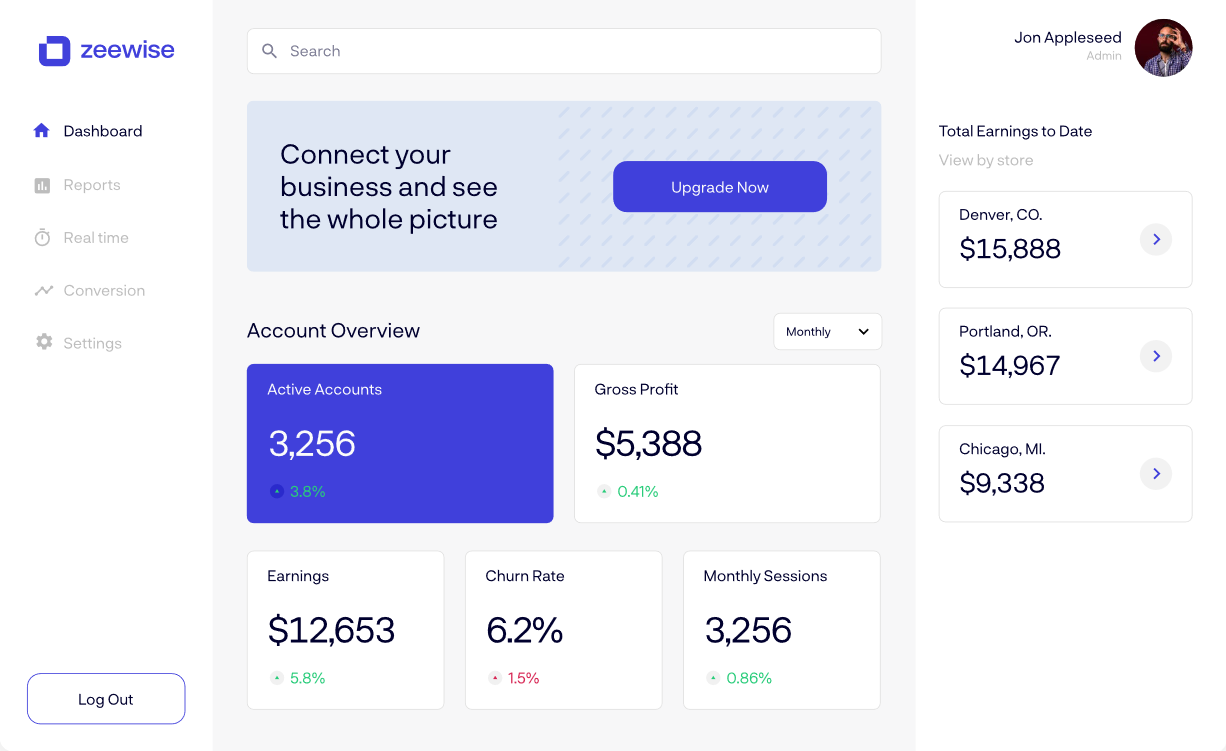1226x751 pixels.
Task: Click the zeewise logo icon
Action: tap(54, 51)
